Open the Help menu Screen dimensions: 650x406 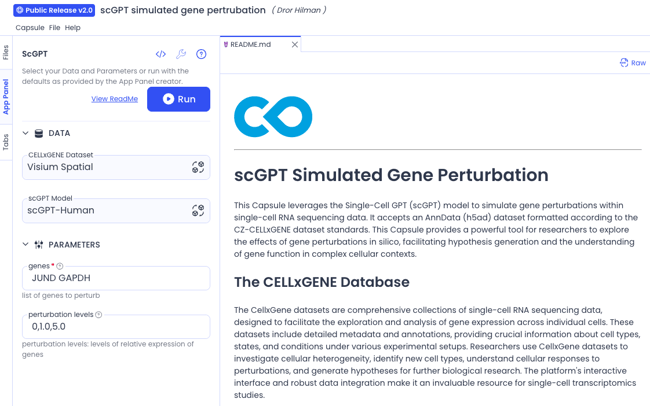pyautogui.click(x=73, y=28)
